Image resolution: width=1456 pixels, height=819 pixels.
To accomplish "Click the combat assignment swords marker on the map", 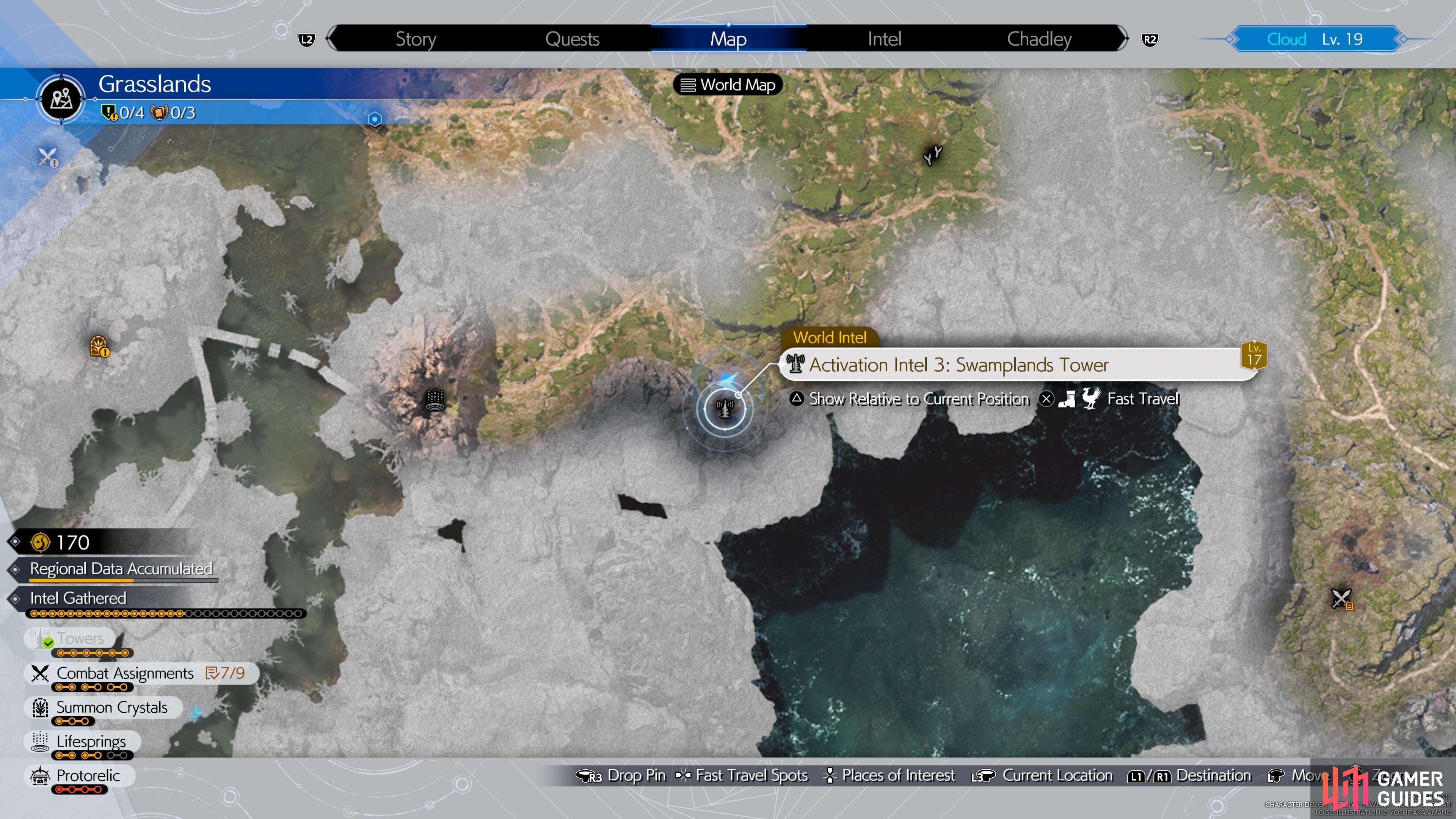I will click(1342, 599).
